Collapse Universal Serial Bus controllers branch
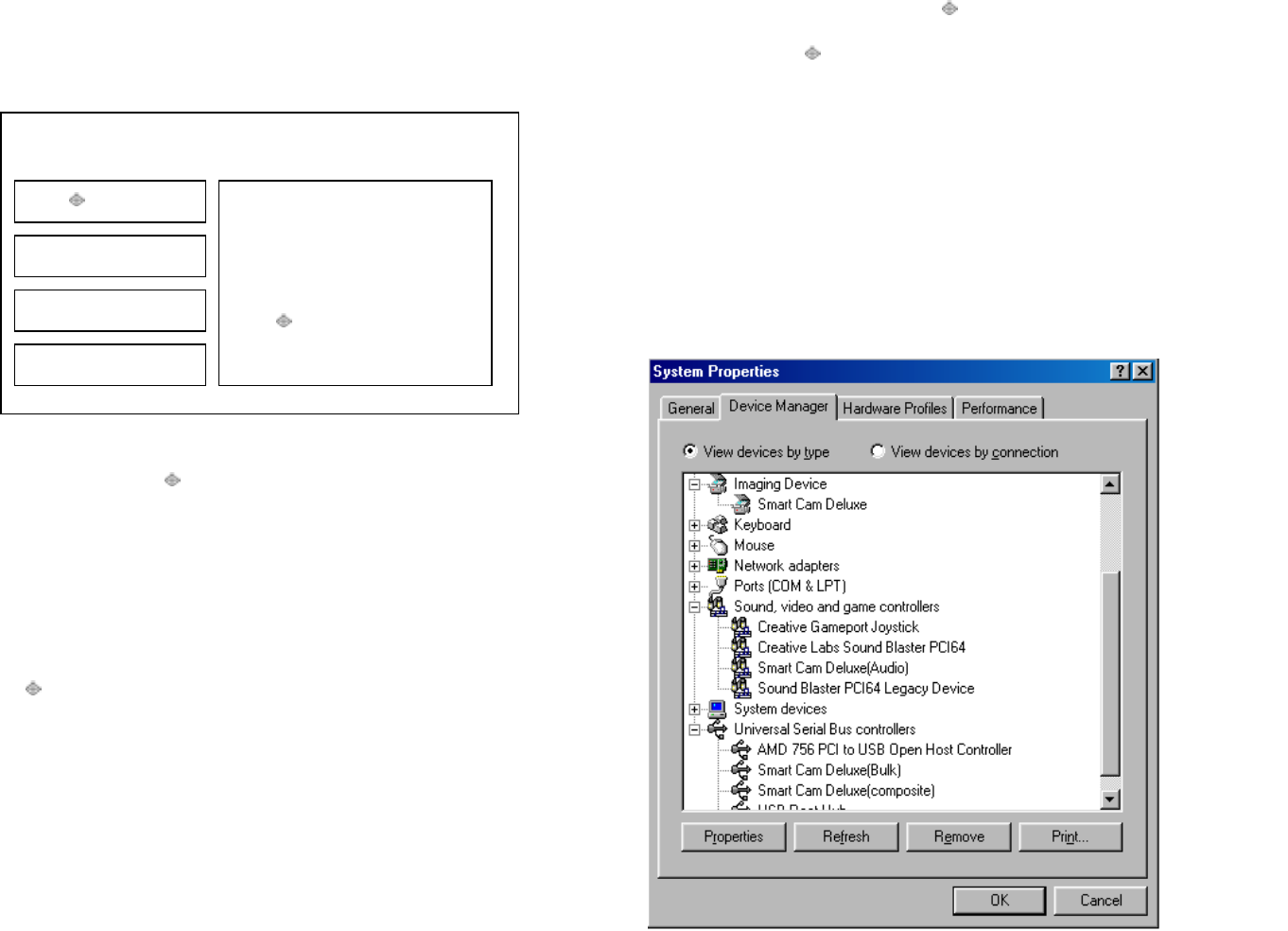 694,730
